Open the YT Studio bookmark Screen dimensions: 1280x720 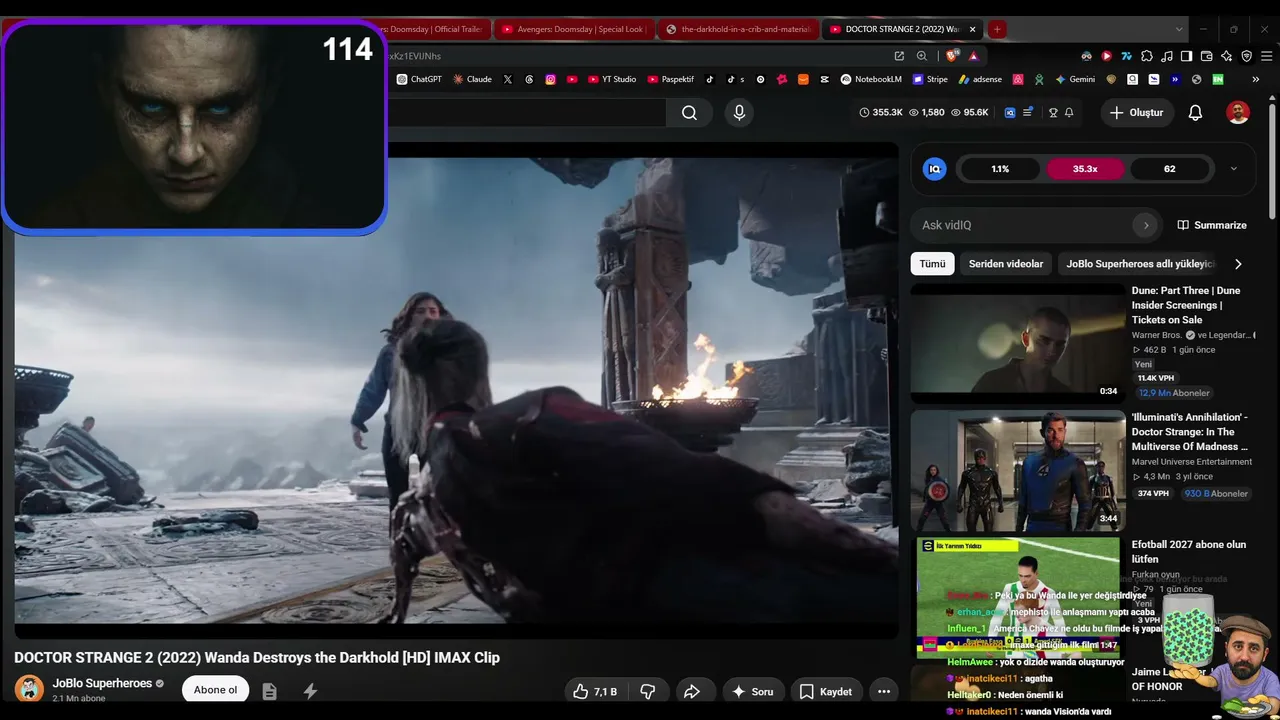[x=612, y=79]
